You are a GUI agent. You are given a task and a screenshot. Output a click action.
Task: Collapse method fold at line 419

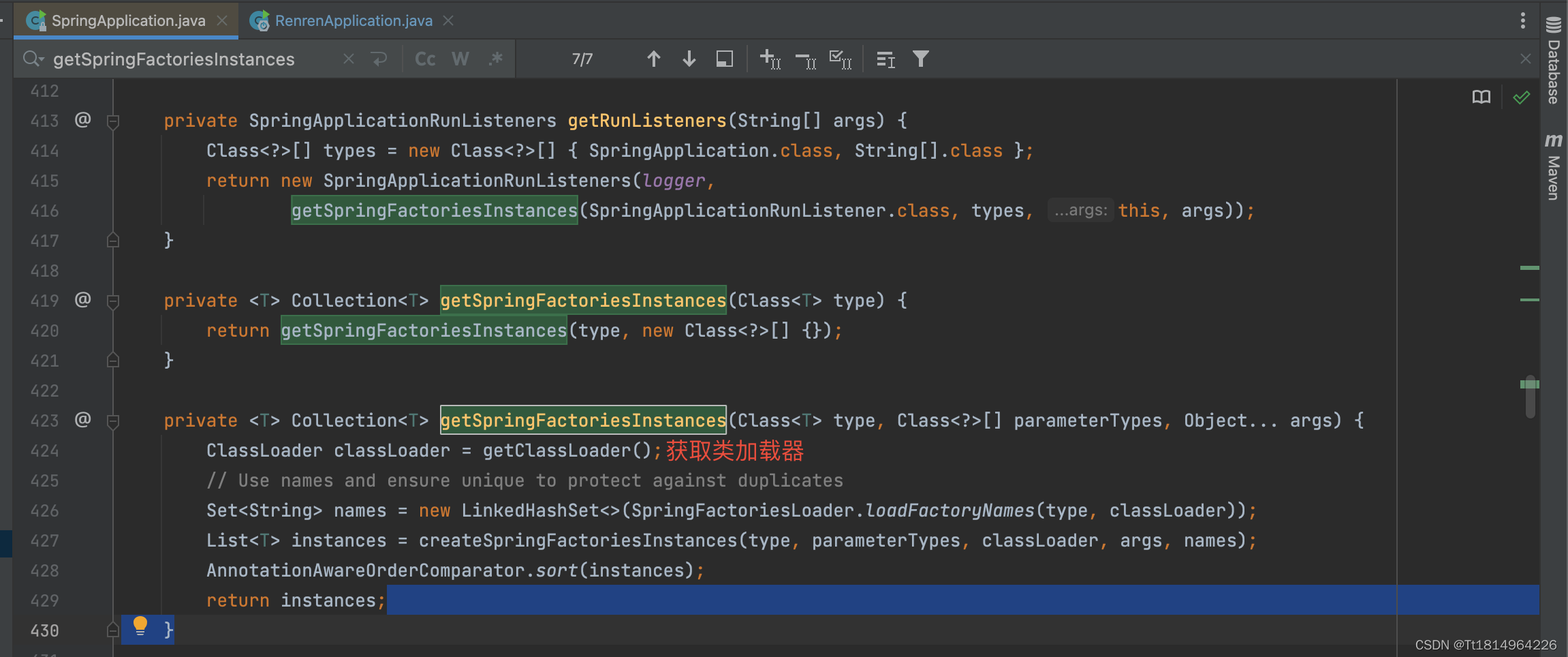113,301
